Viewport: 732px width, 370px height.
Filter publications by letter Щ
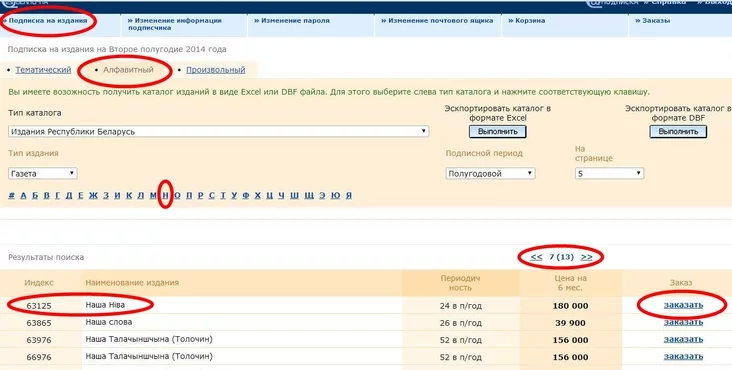309,195
